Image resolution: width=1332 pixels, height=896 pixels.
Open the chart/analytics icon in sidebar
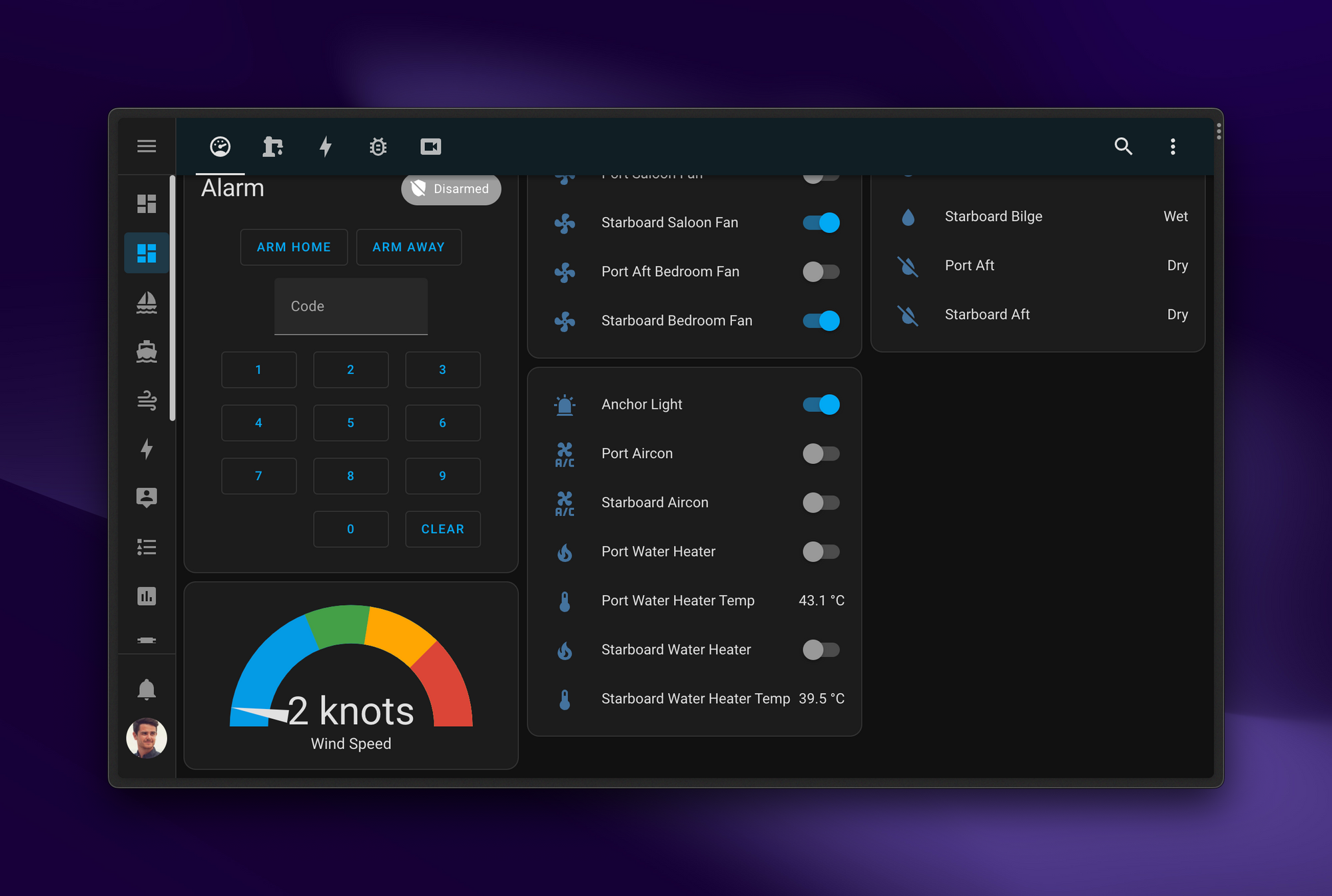coord(147,597)
